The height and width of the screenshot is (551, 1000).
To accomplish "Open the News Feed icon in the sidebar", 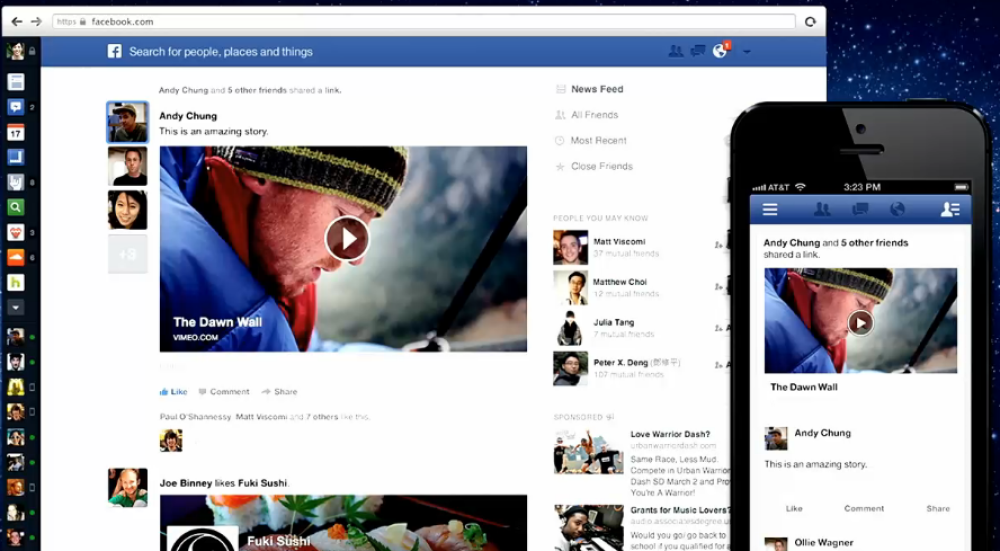I will tap(16, 82).
